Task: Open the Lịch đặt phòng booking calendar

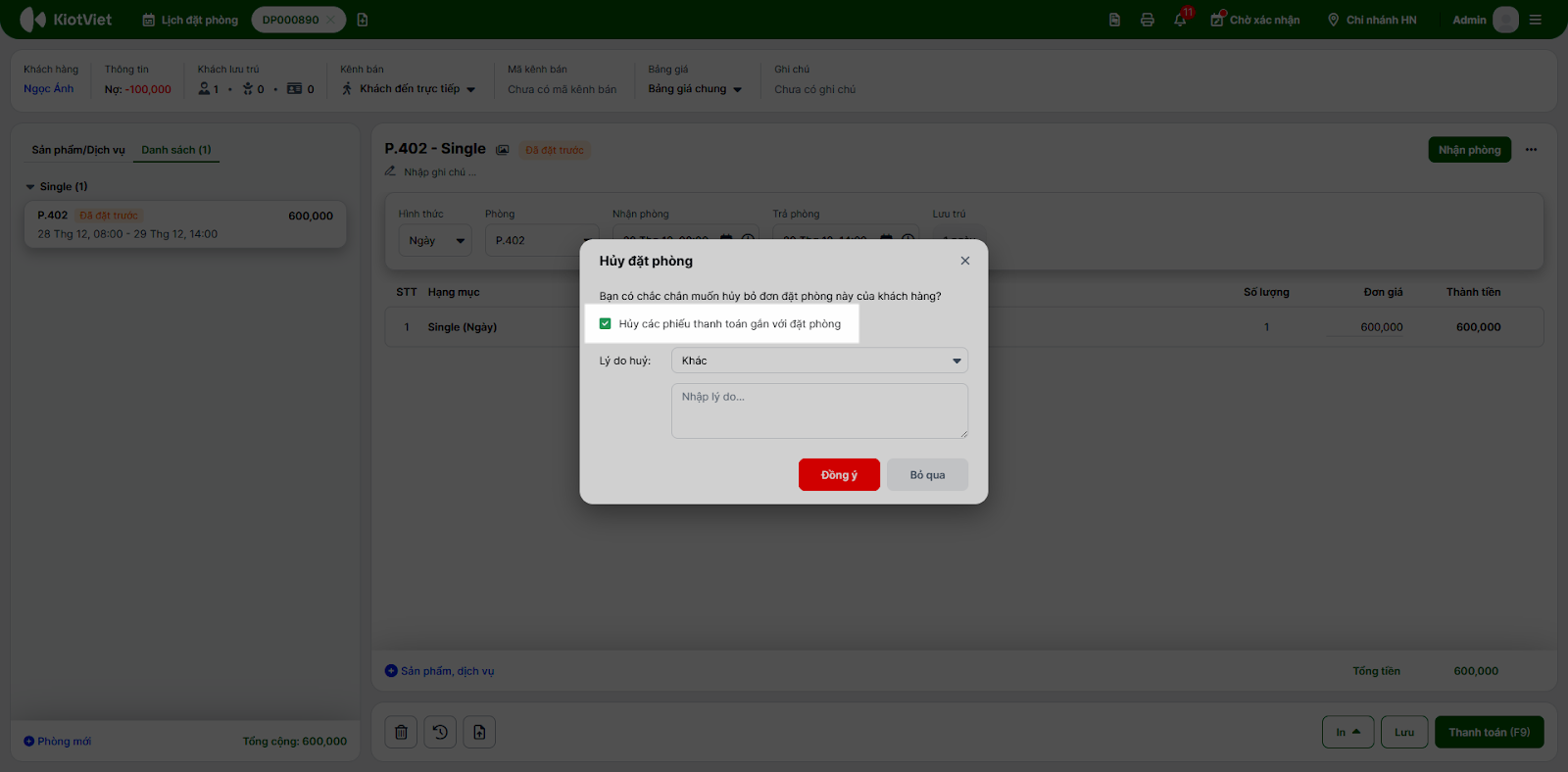Action: tap(190, 20)
